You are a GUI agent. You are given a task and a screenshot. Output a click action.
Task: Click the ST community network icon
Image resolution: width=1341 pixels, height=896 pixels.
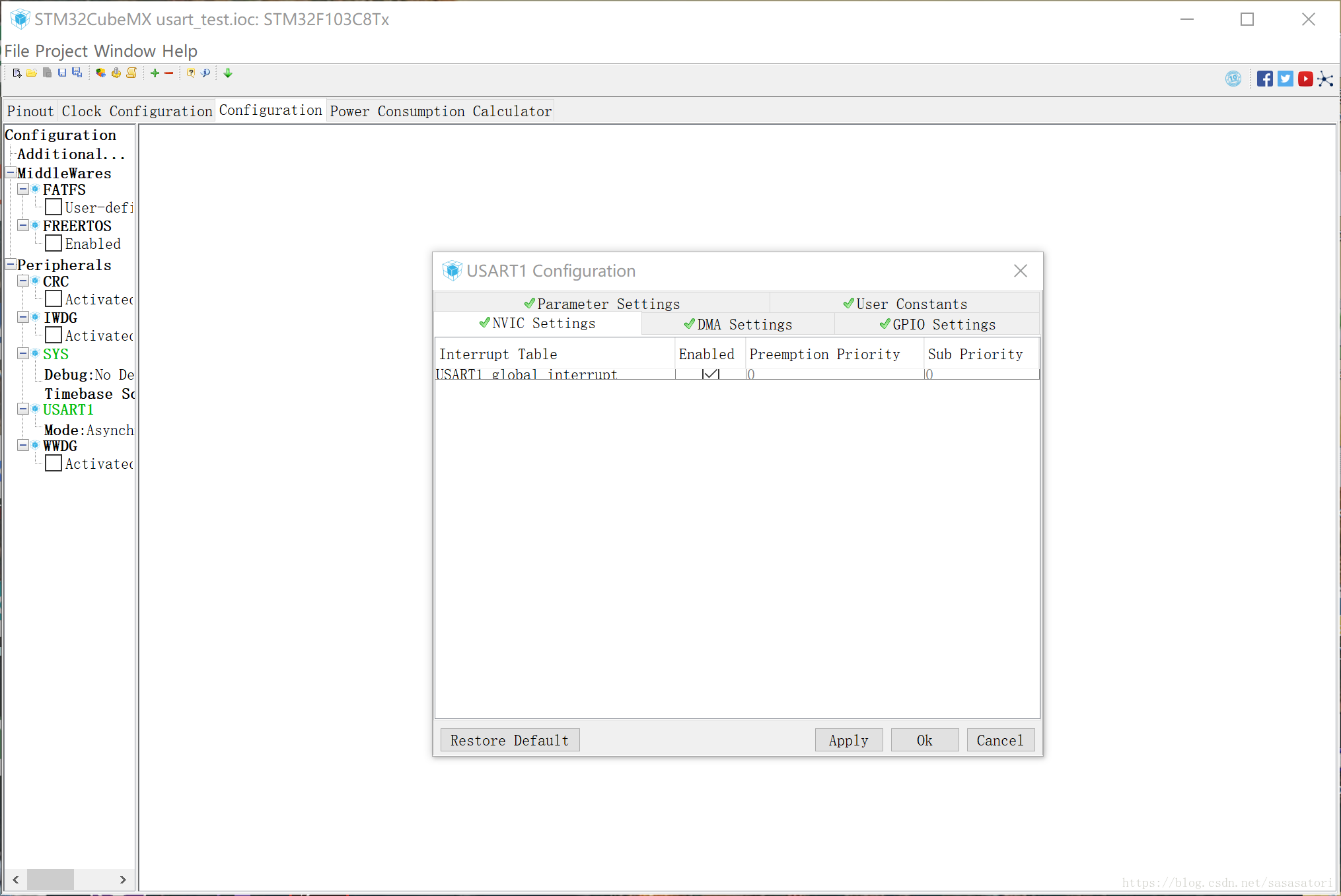pyautogui.click(x=1325, y=79)
